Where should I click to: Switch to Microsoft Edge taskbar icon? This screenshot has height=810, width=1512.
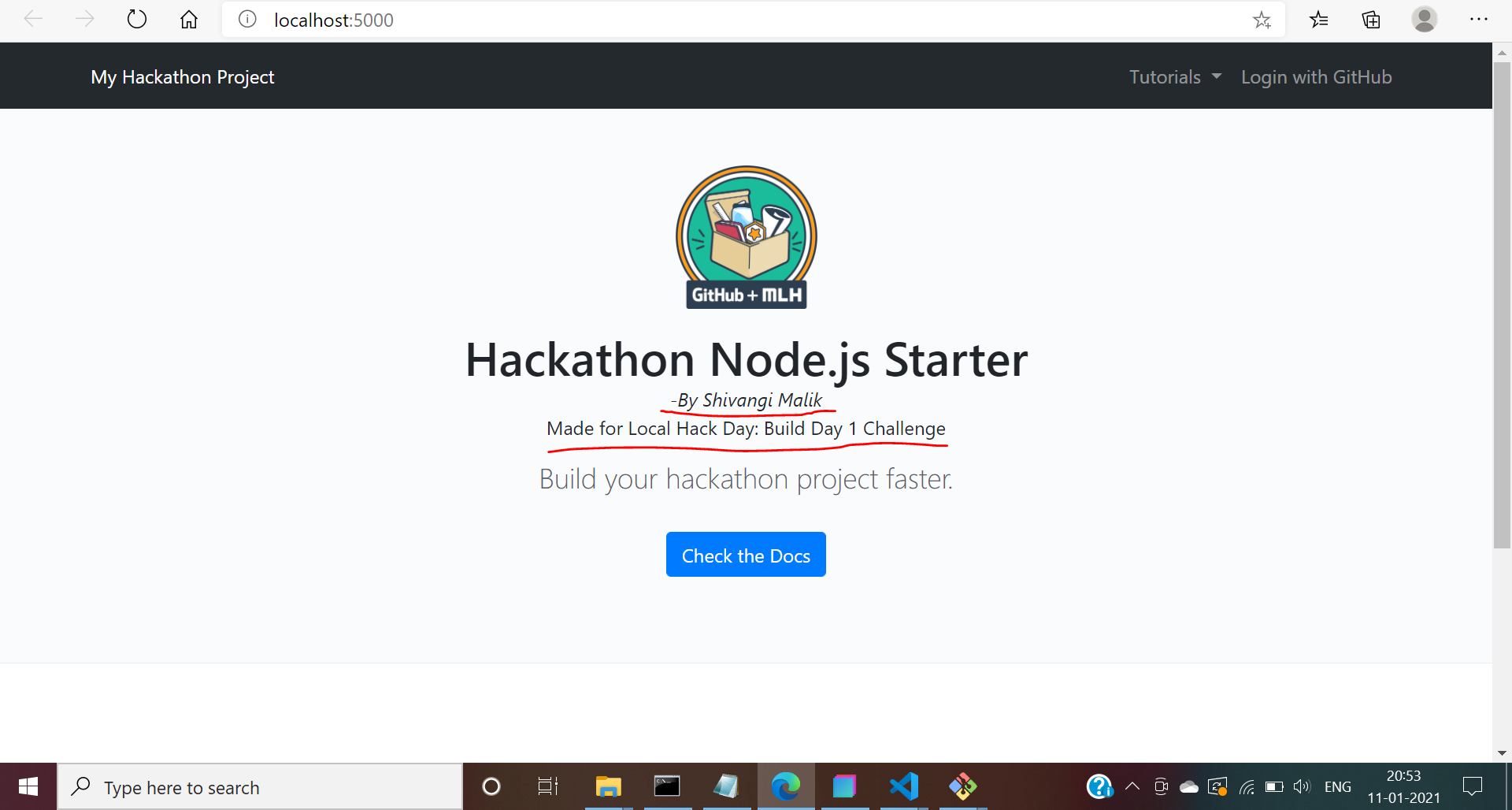click(785, 786)
